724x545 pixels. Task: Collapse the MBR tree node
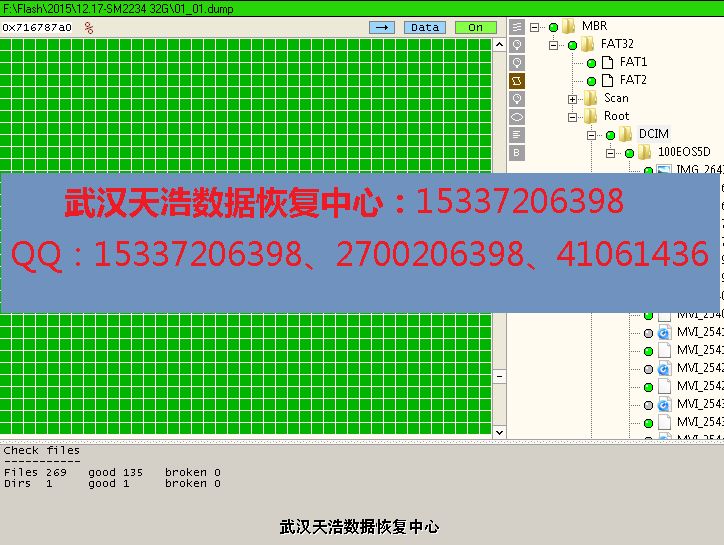pos(536,27)
